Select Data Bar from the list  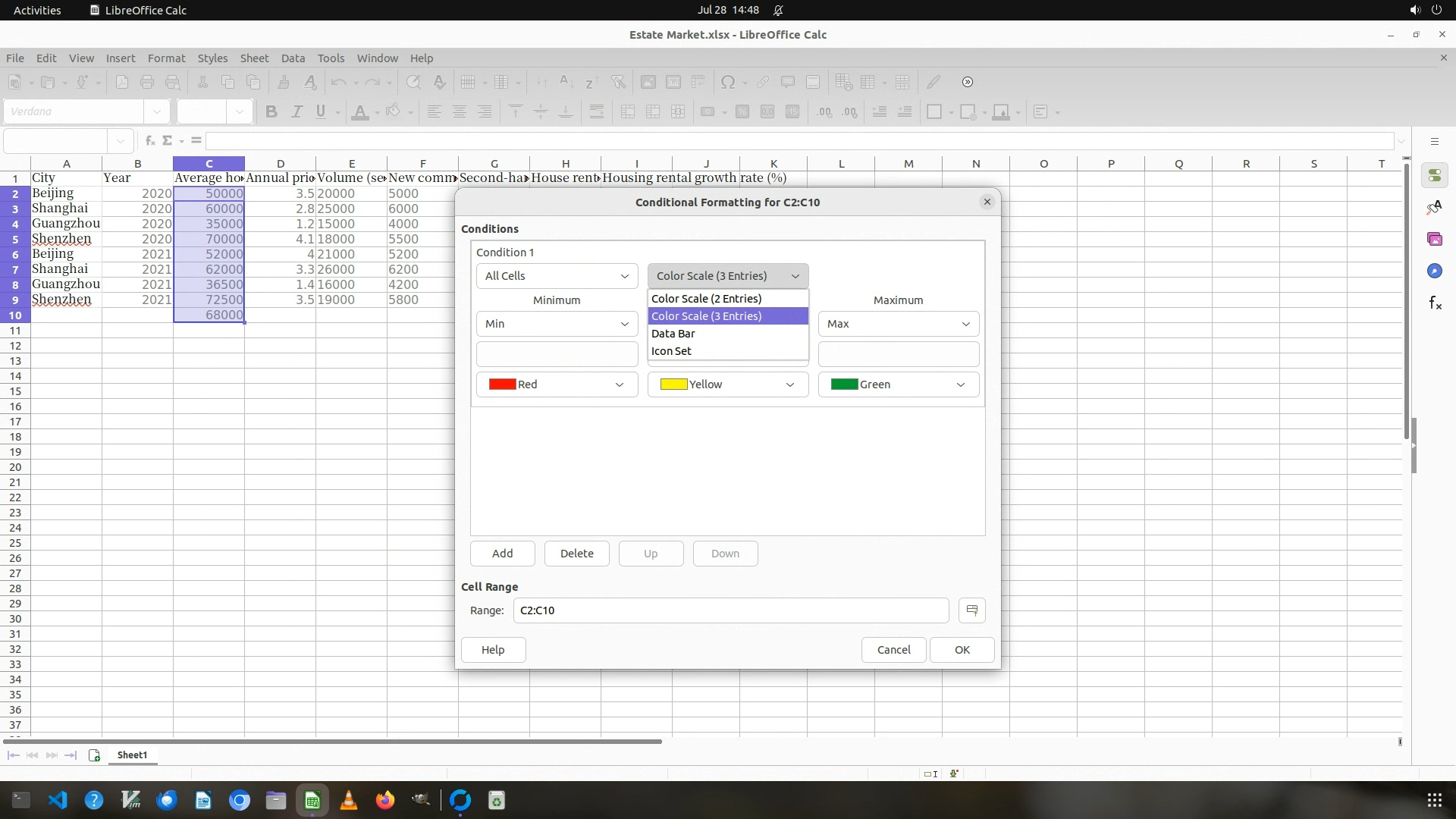coord(673,334)
